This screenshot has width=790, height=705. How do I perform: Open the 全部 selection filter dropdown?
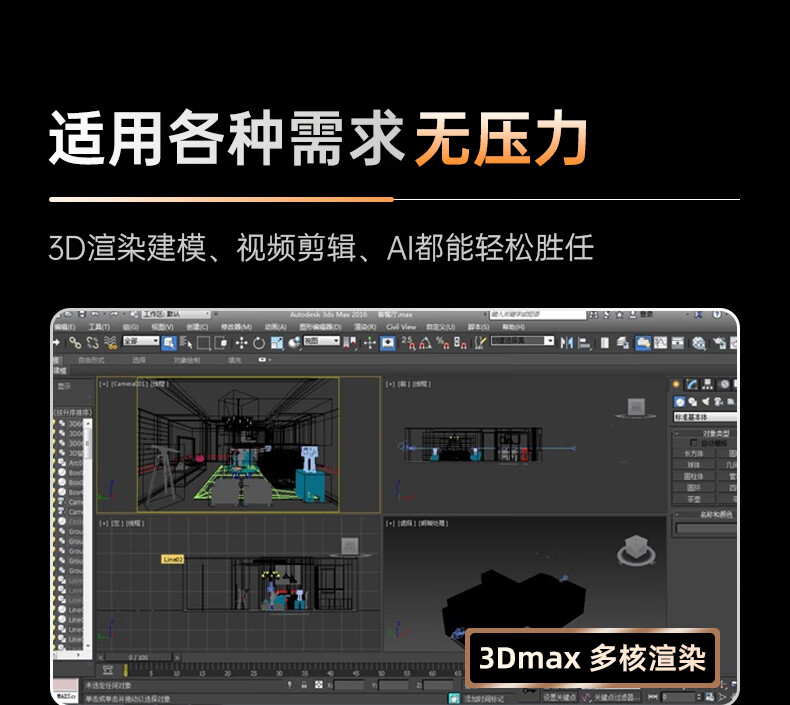tap(141, 341)
